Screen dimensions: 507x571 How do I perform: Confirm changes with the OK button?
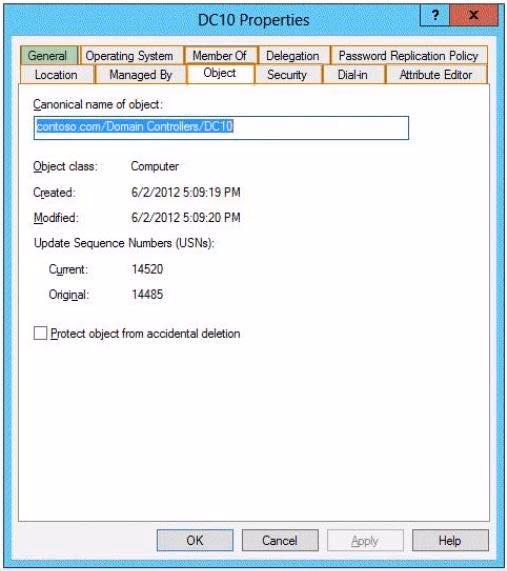195,540
